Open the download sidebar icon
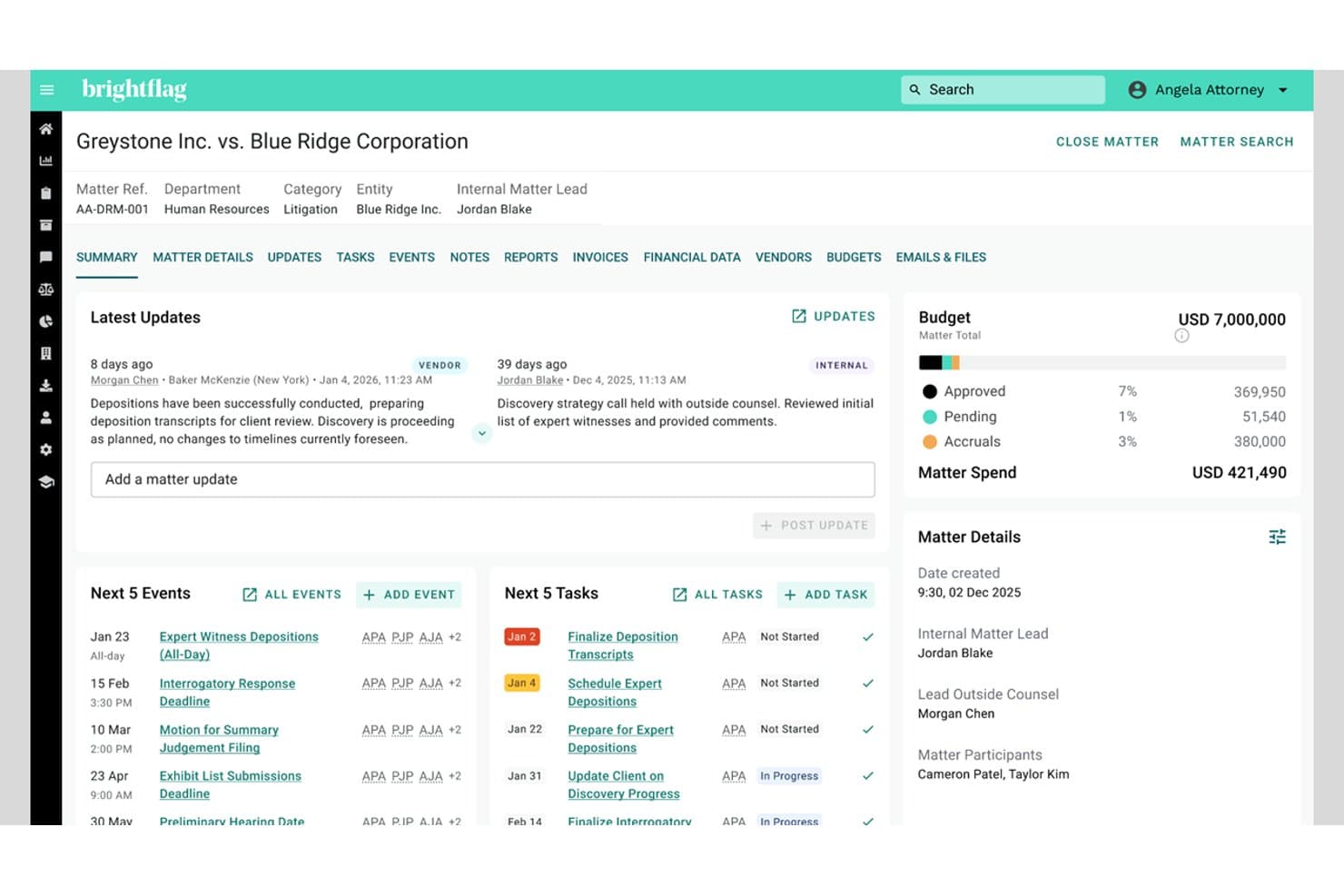 (x=46, y=386)
